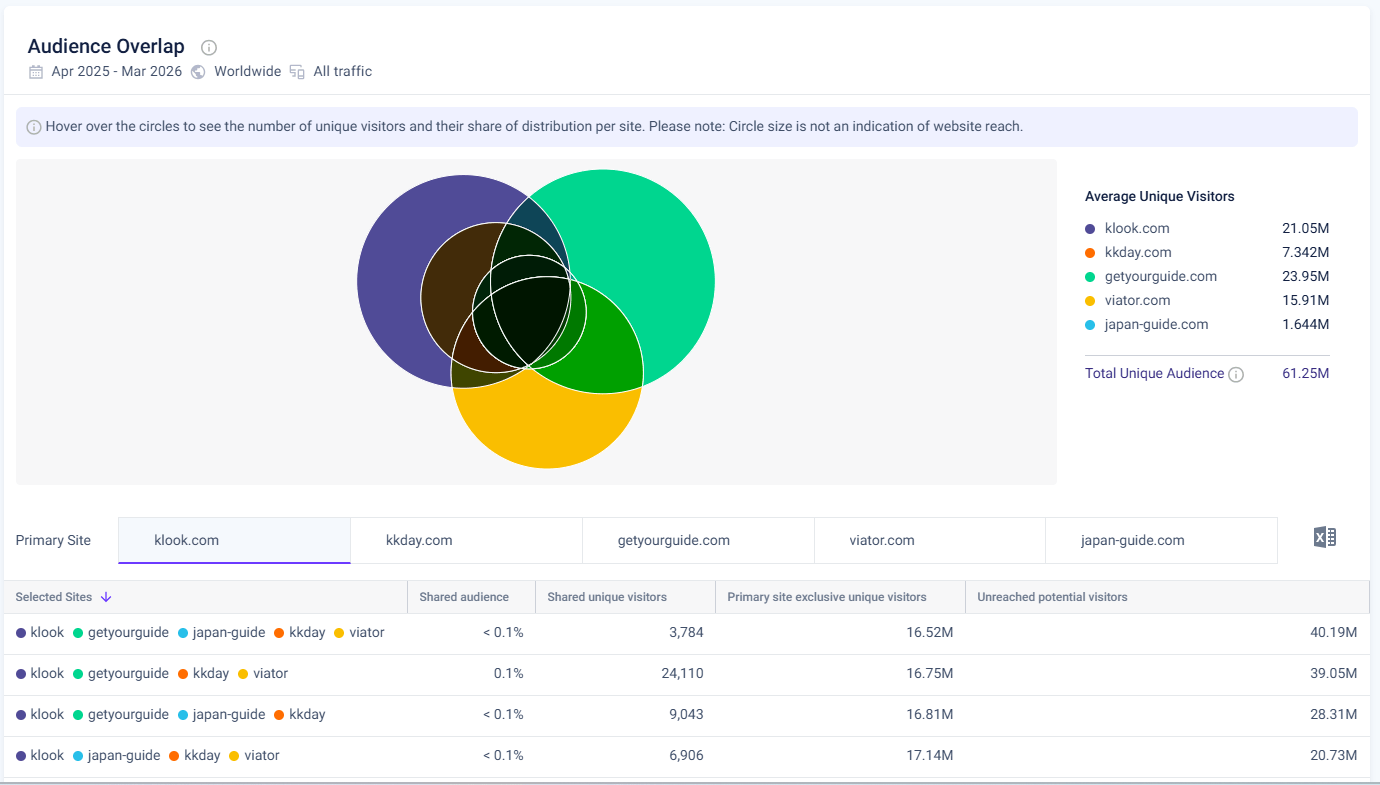Click the 0.1% shared audience cell in the 24,110 row

[x=509, y=674]
